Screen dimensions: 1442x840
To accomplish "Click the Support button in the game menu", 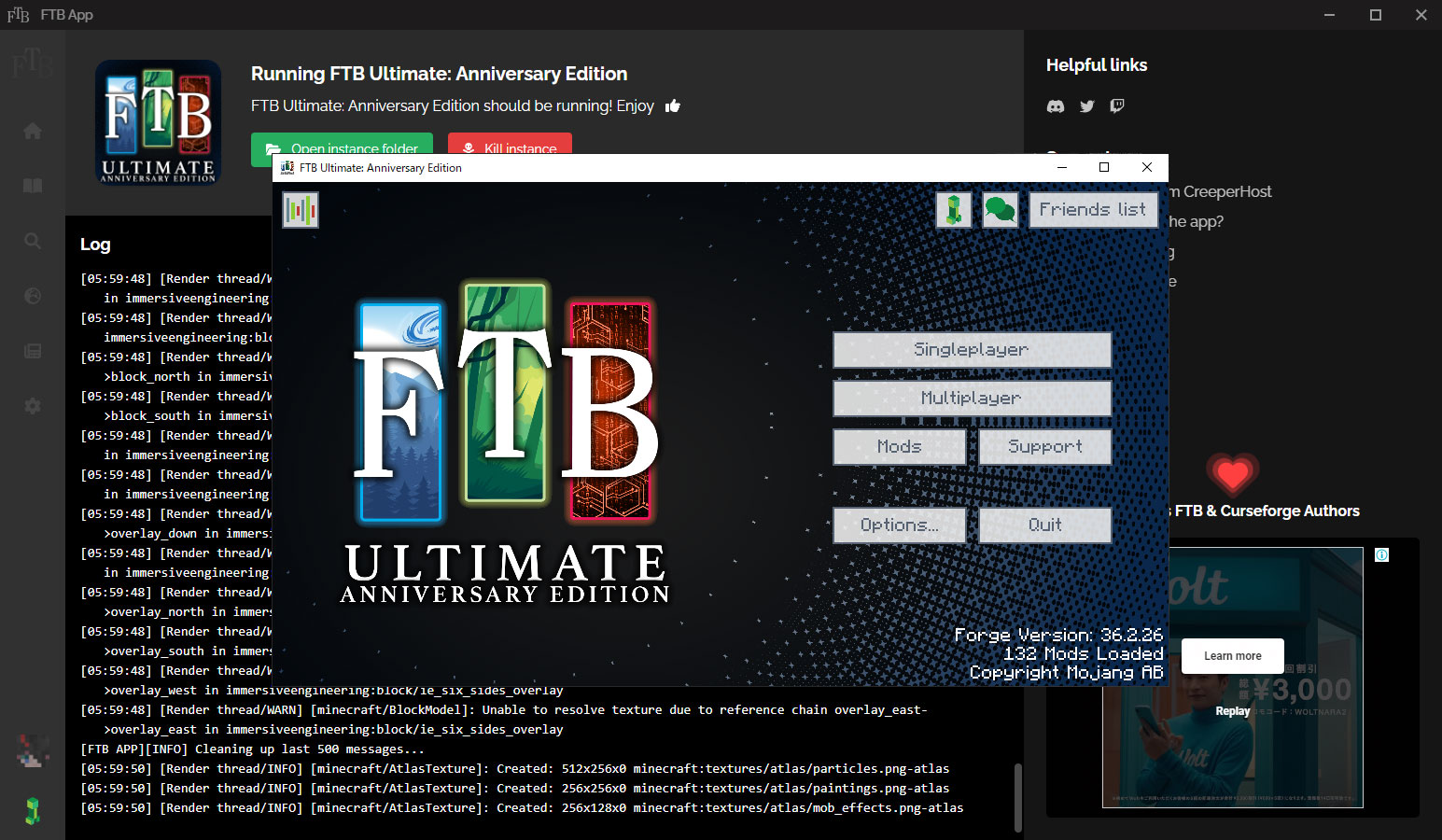I will (x=1045, y=447).
